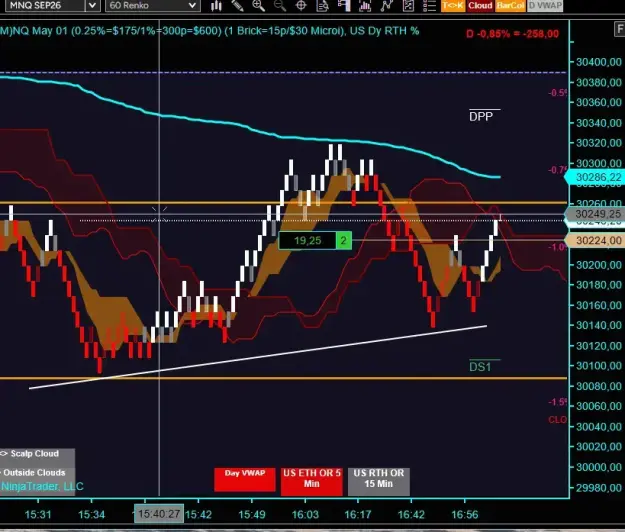The width and height of the screenshot is (625, 532).
Task: Click the US RTH OR 15 Min button
Action: 379,481
